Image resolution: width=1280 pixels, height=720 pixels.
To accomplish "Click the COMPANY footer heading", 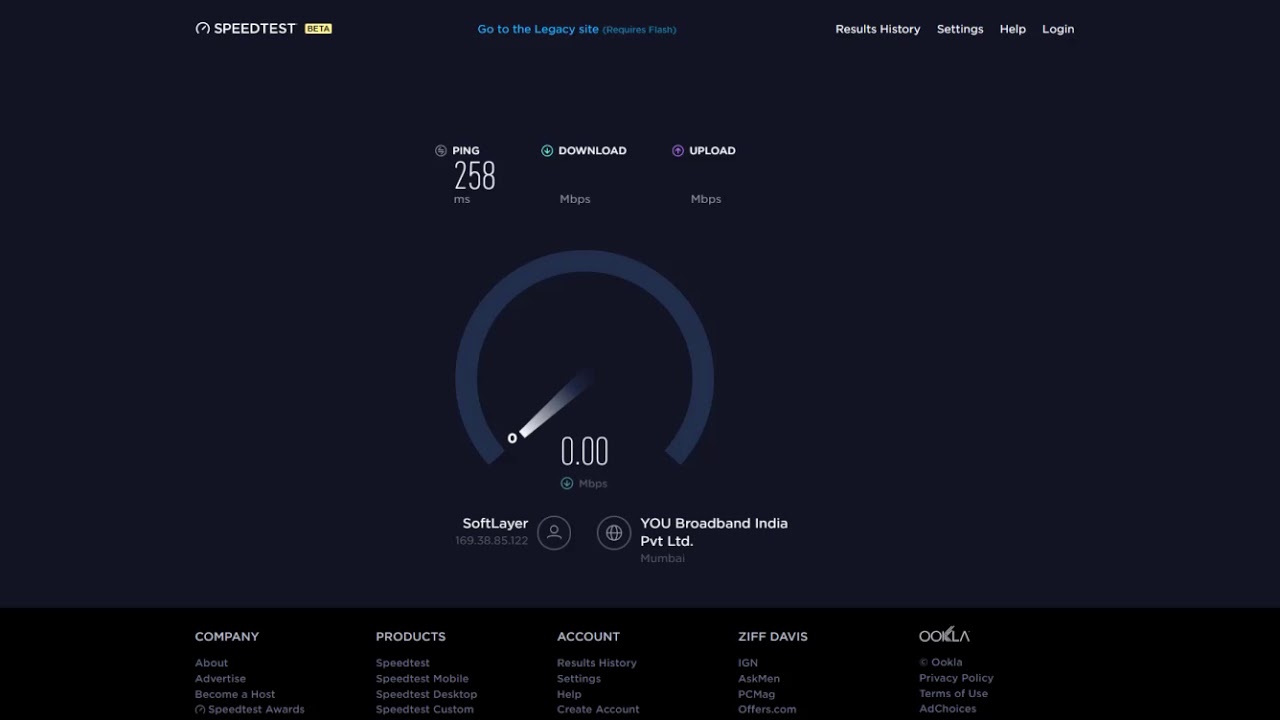I will [x=227, y=636].
